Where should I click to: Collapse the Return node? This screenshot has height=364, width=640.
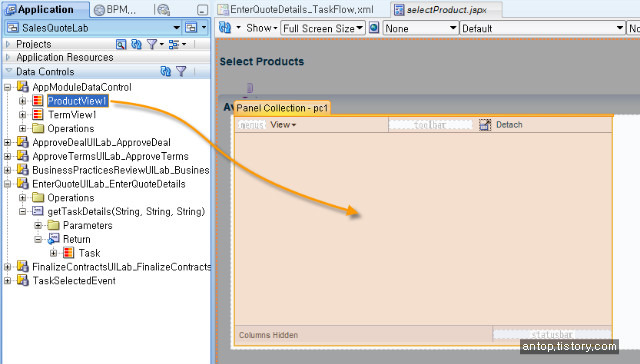pyautogui.click(x=38, y=239)
